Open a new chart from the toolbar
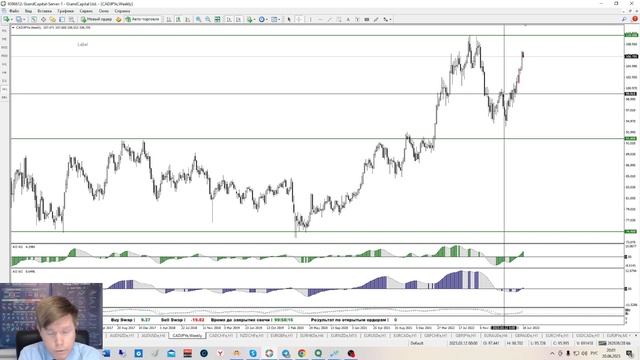The height and width of the screenshot is (360, 640). click(x=6, y=19)
